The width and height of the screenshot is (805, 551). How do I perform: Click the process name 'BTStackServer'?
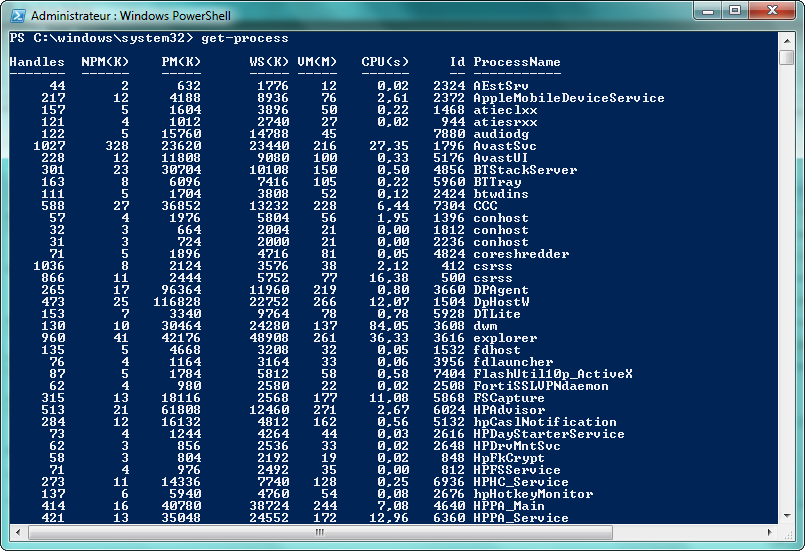click(x=525, y=170)
